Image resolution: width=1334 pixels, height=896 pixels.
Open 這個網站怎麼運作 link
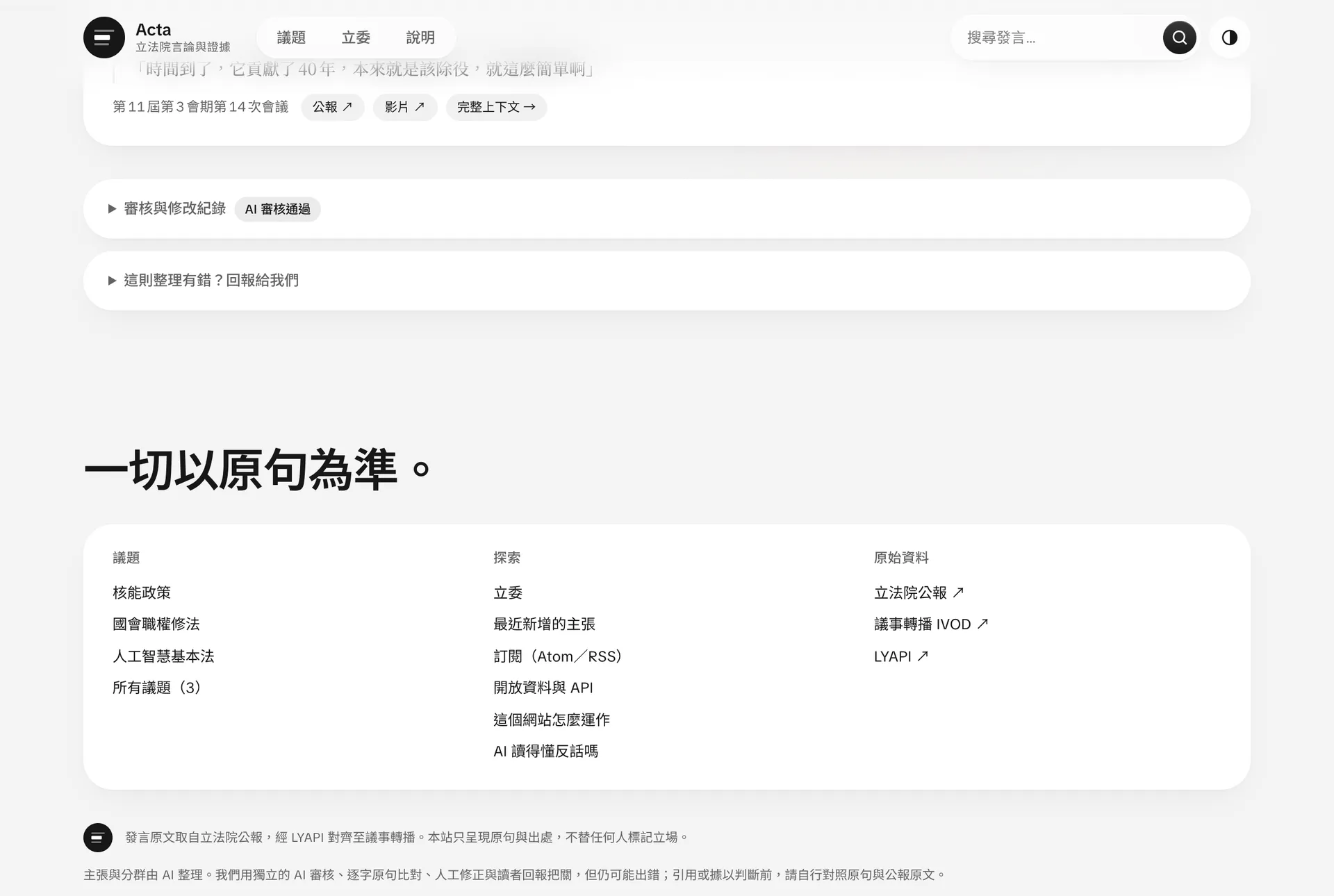tap(552, 720)
